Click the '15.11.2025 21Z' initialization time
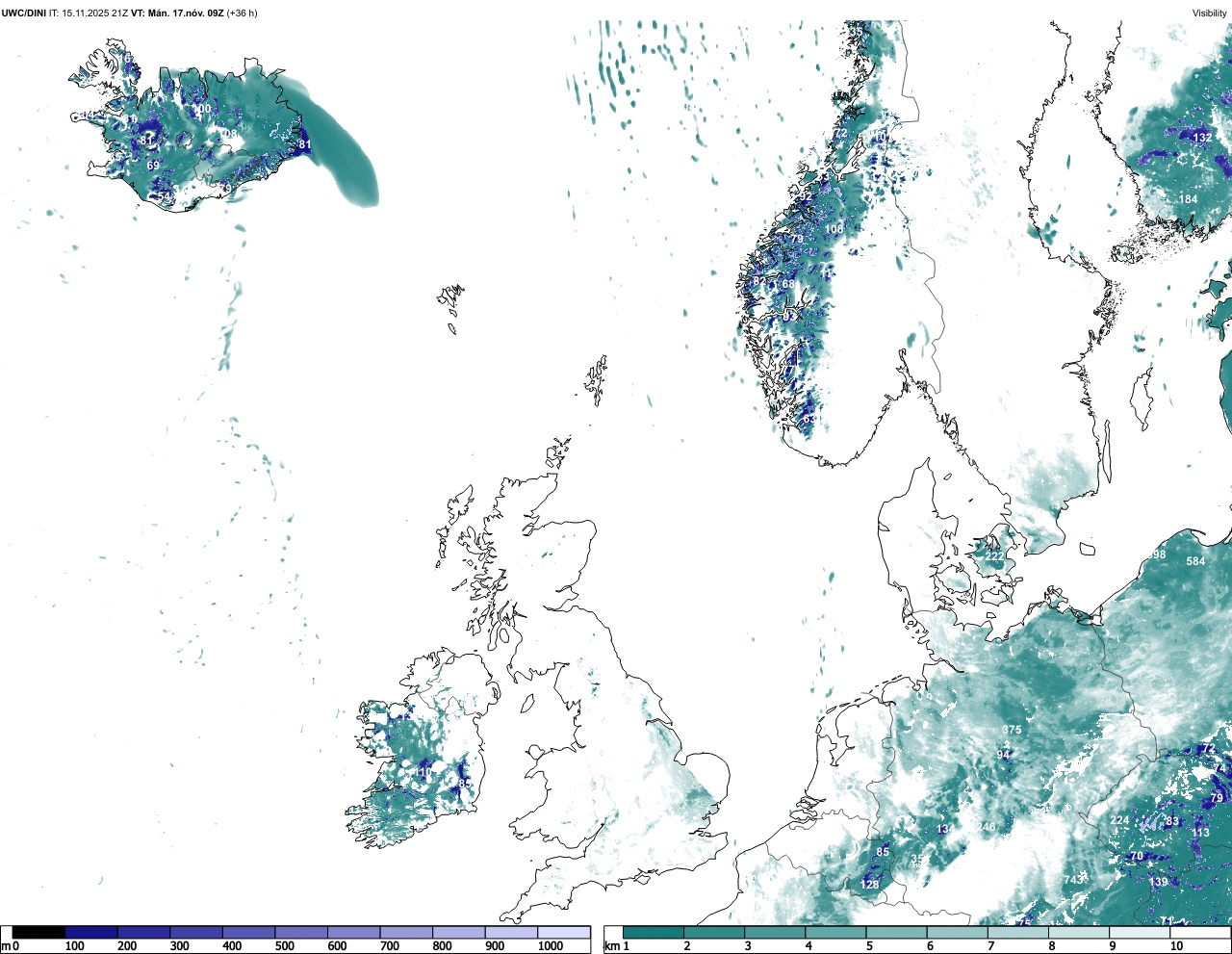 click(95, 13)
